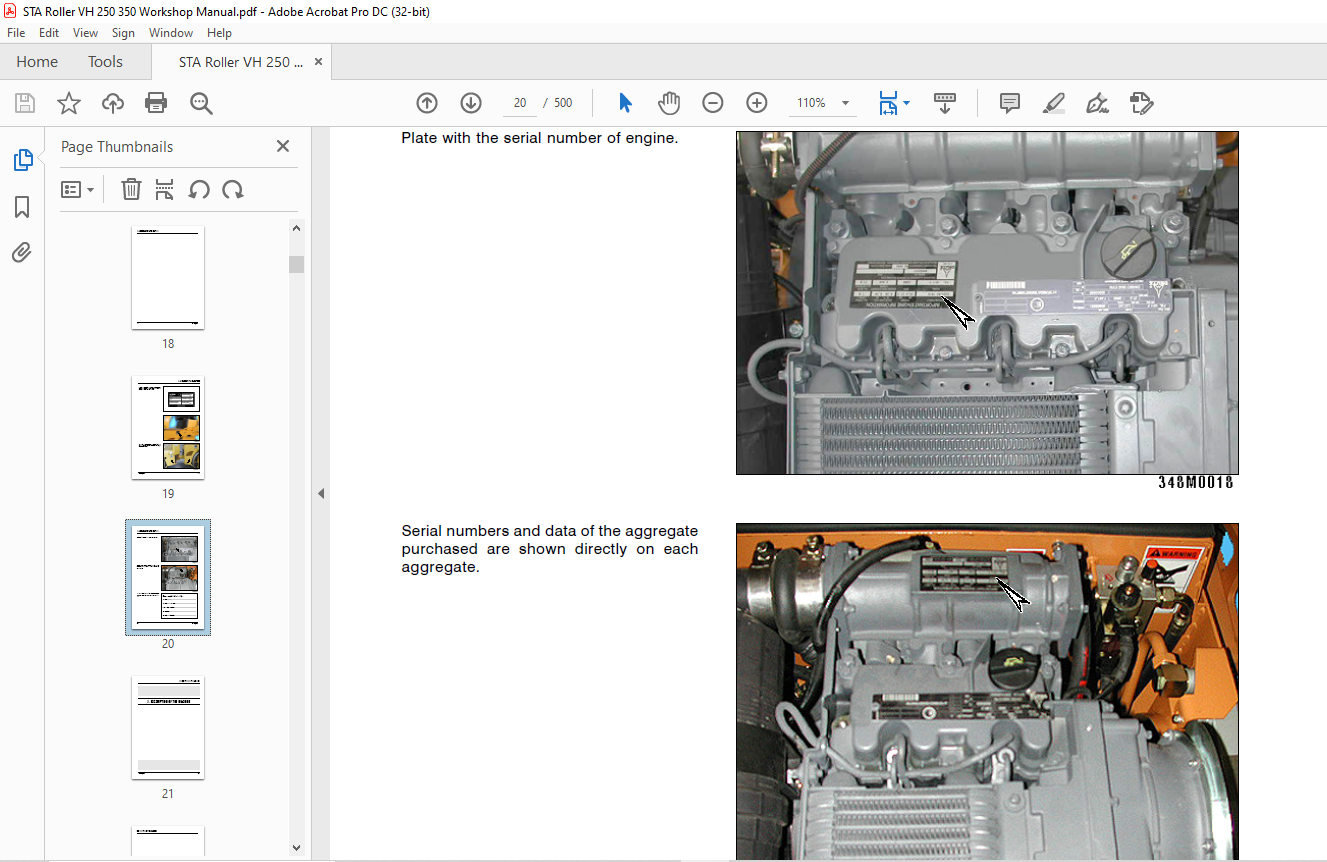This screenshot has height=862, width=1327.
Task: Select page 18 thumbnail
Action: click(x=168, y=278)
